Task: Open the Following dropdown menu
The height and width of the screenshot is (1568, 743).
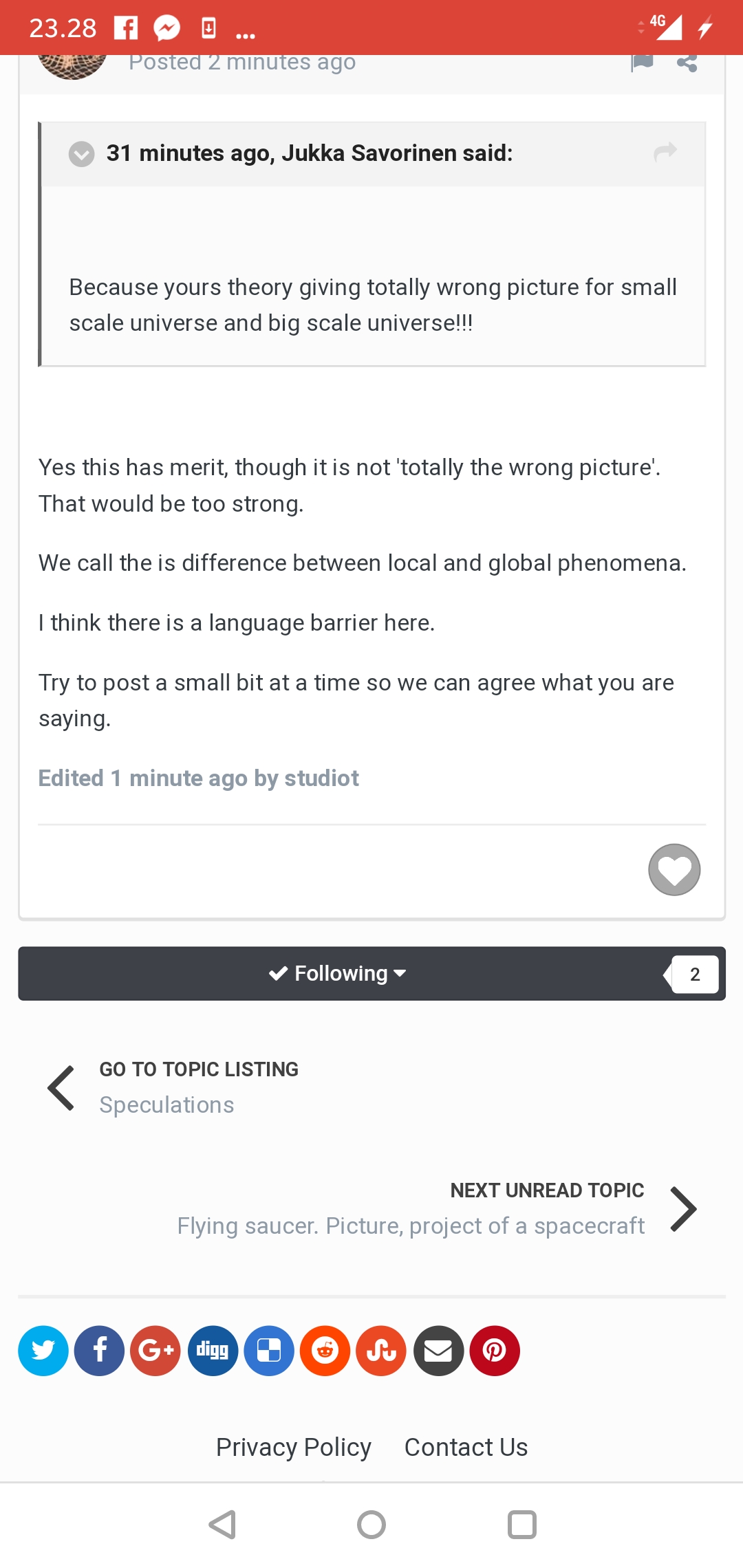Action: [337, 974]
